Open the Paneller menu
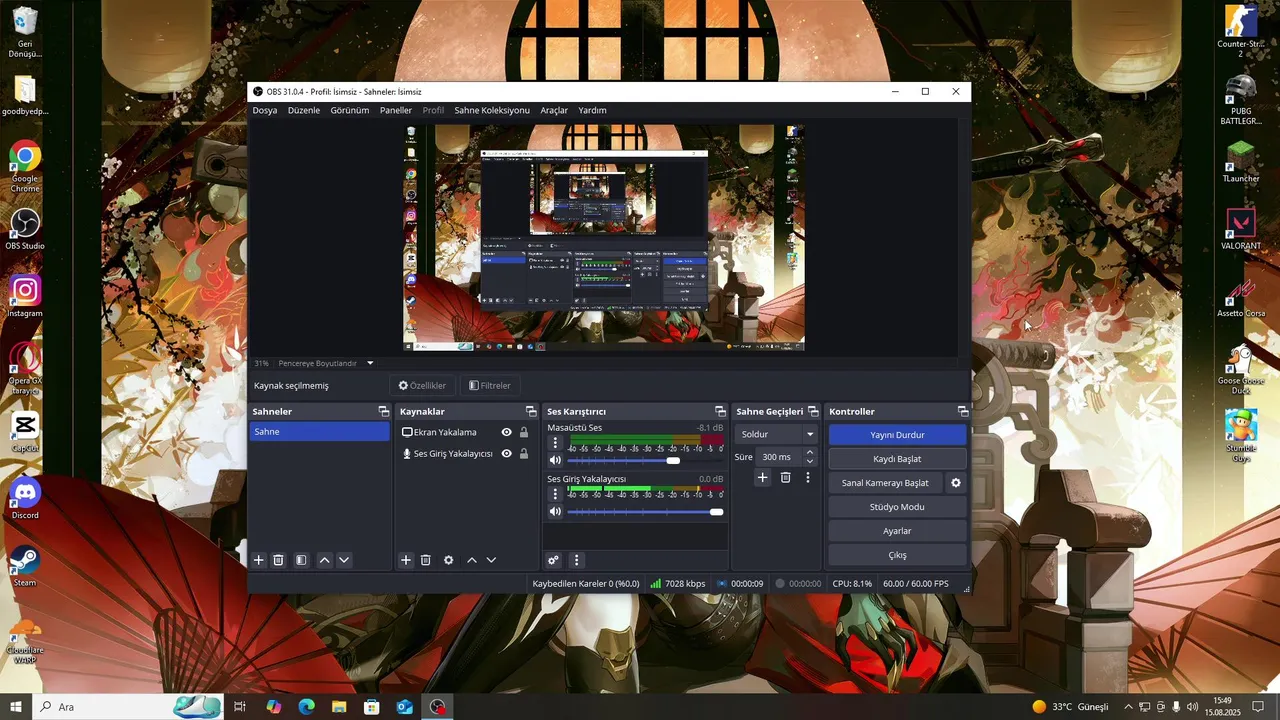 [396, 110]
